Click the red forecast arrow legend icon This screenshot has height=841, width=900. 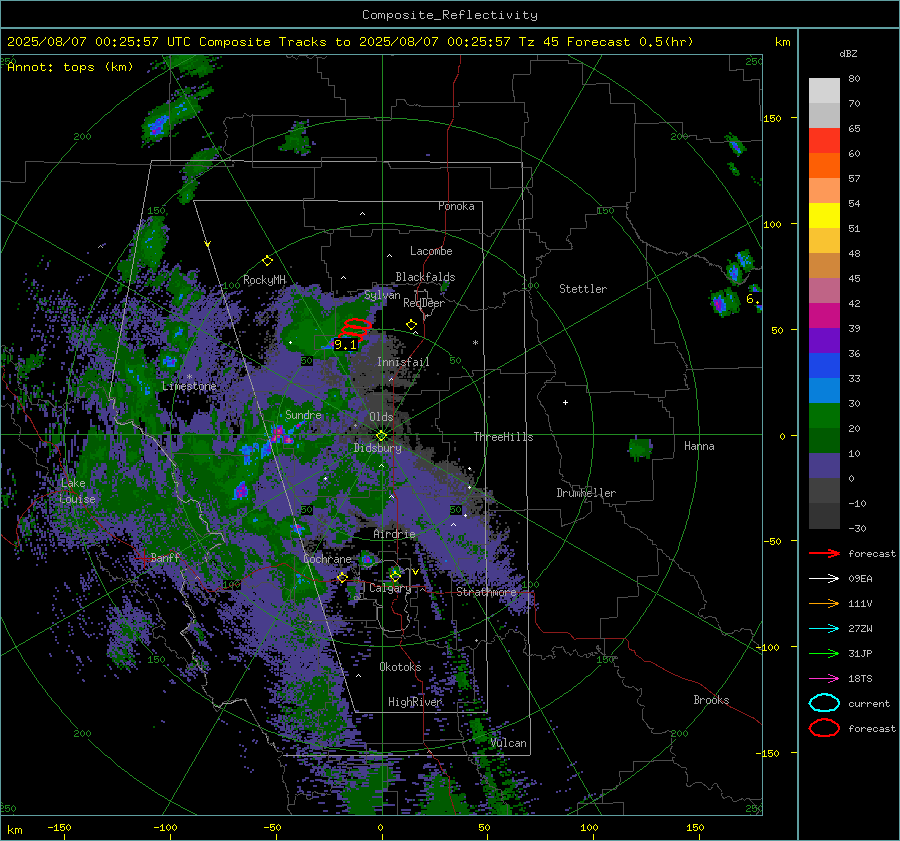pyautogui.click(x=824, y=553)
